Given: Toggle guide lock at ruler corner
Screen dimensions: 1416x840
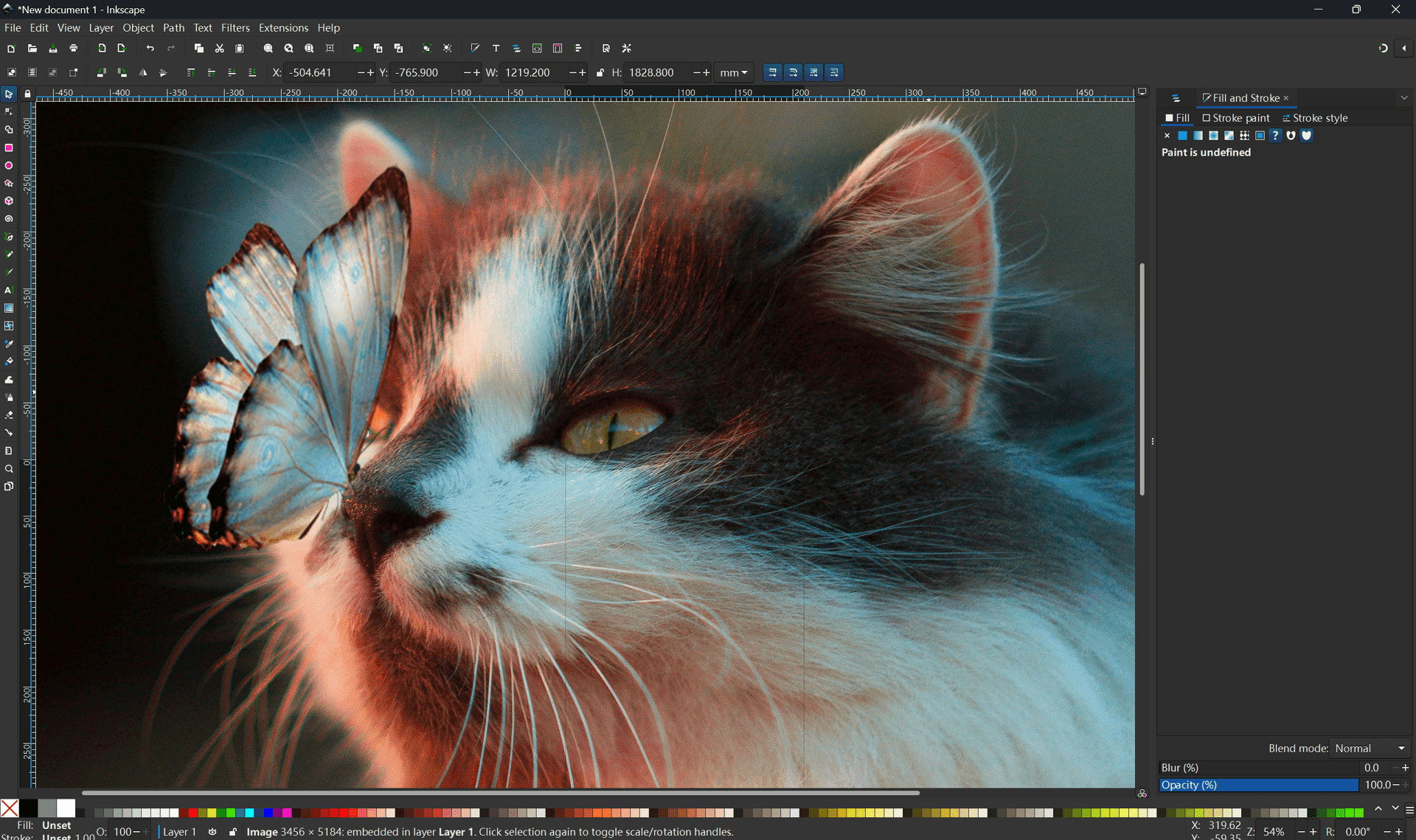Looking at the screenshot, I should pyautogui.click(x=27, y=94).
